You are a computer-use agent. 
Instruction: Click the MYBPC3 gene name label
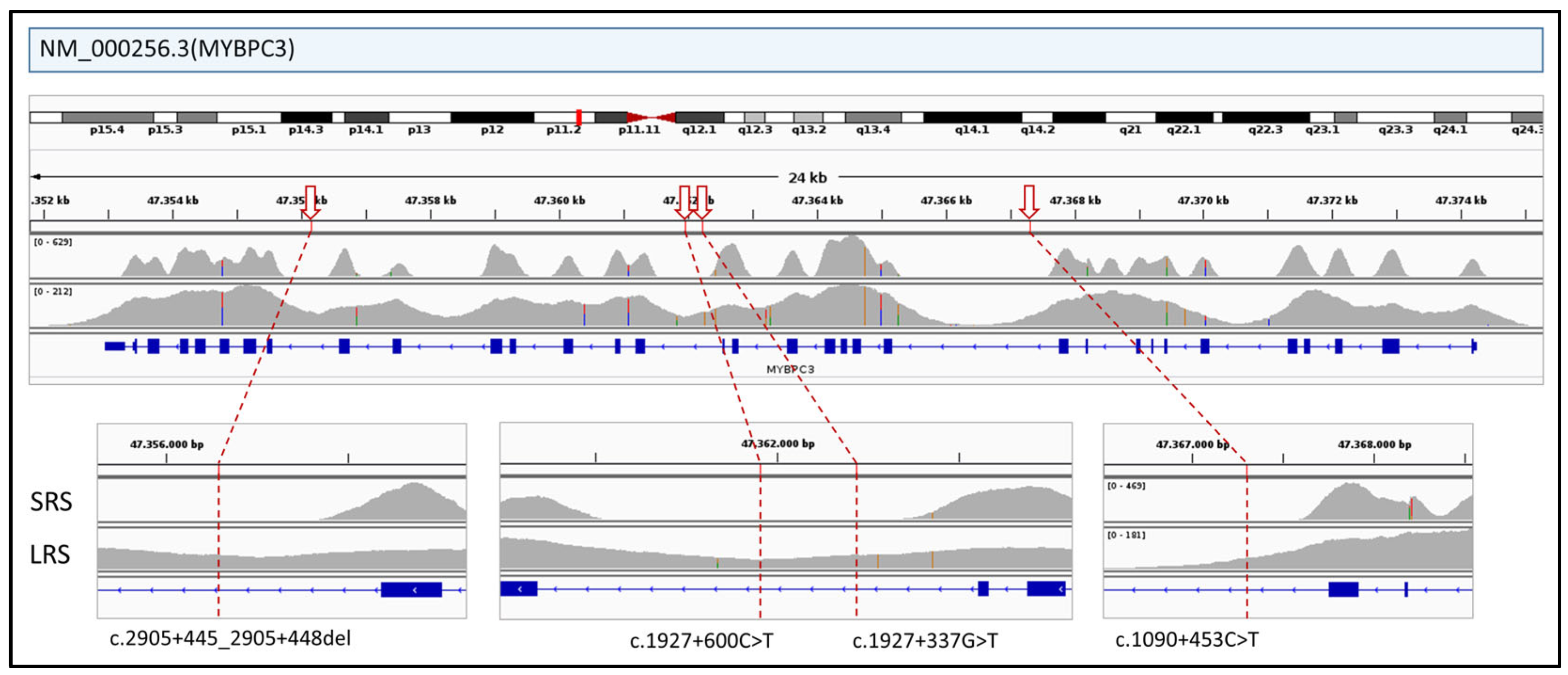(789, 369)
